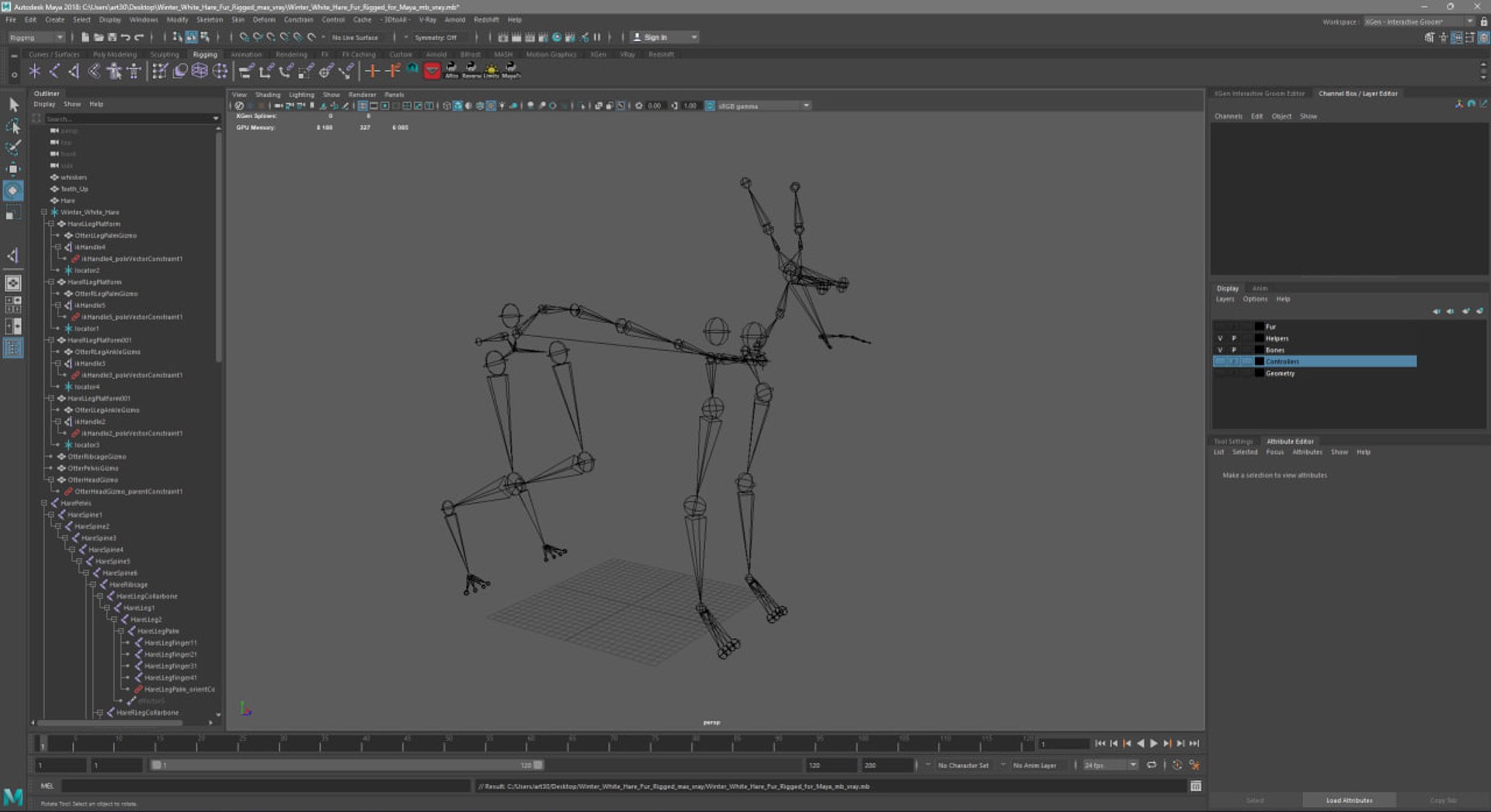Click the Limits script shelf icon
This screenshot has width=1491, height=812.
tap(492, 71)
